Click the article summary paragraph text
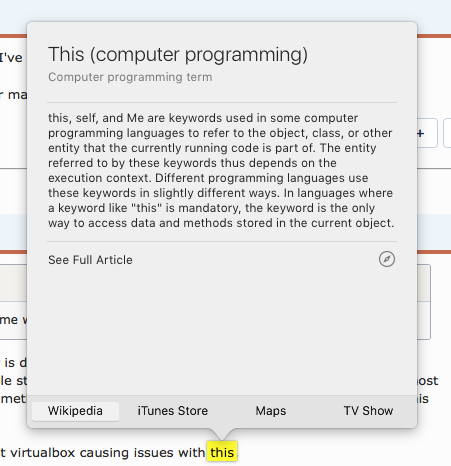This screenshot has height=466, width=451. coord(221,170)
